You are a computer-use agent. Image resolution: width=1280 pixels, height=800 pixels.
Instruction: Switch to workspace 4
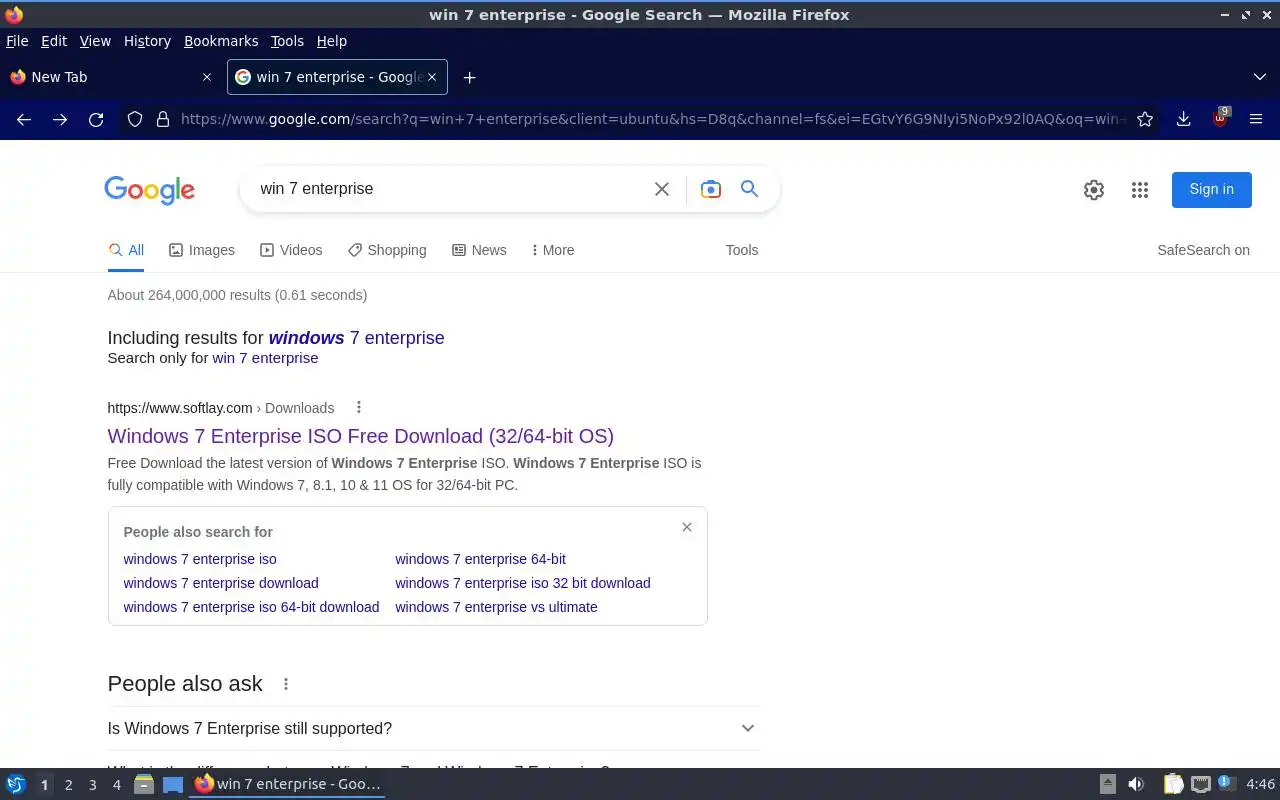(116, 785)
